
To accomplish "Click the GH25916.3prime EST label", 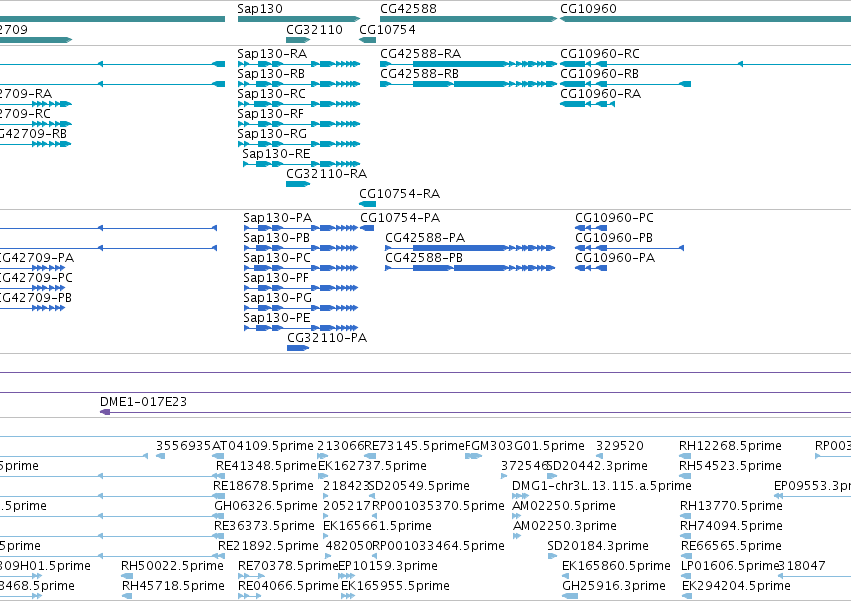I will (614, 586).
